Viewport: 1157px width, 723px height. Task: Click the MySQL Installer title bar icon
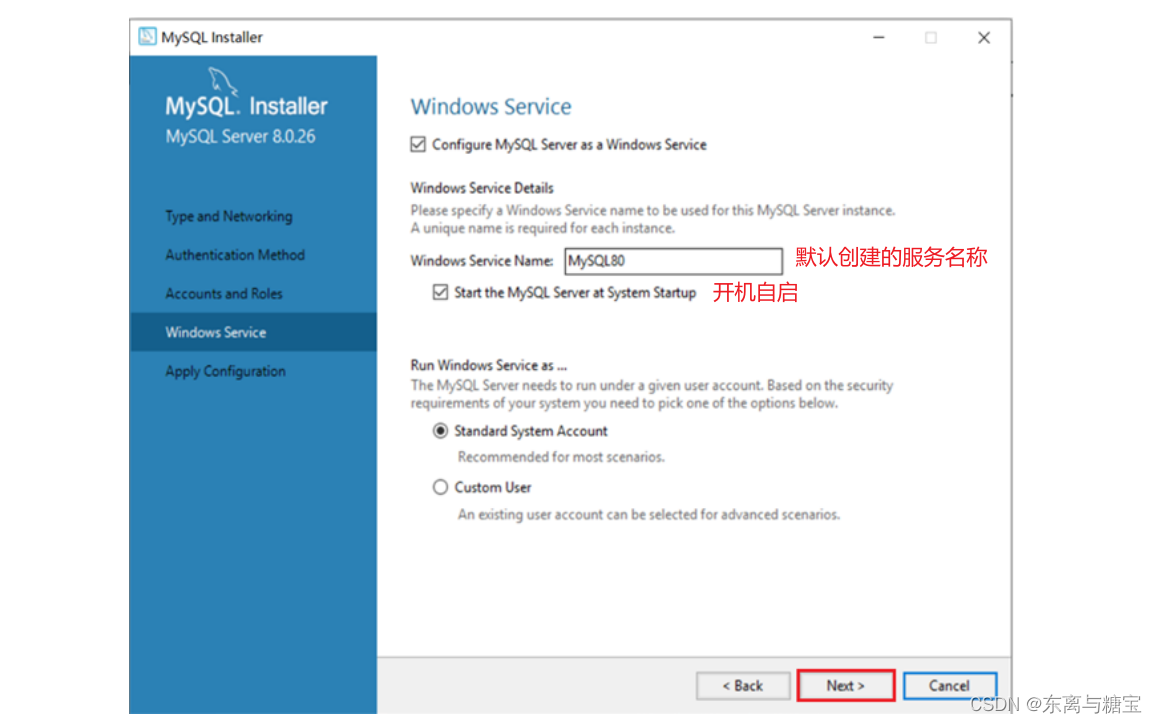click(148, 36)
